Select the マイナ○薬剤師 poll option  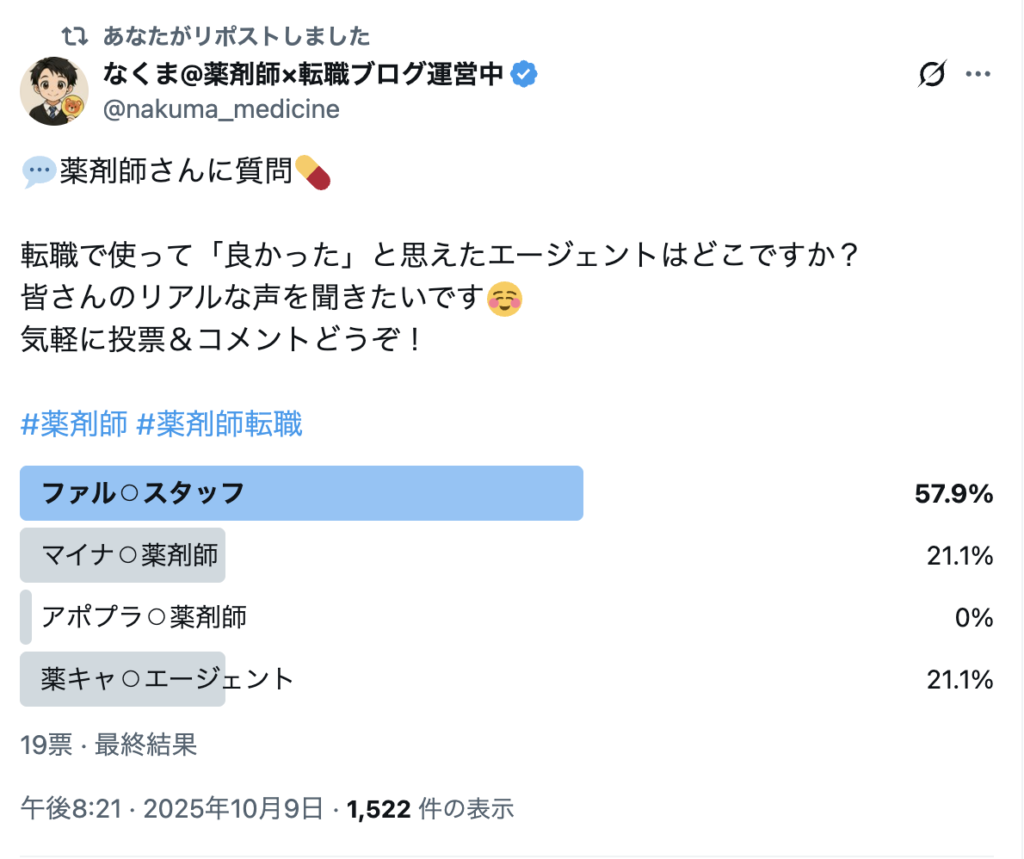(130, 555)
